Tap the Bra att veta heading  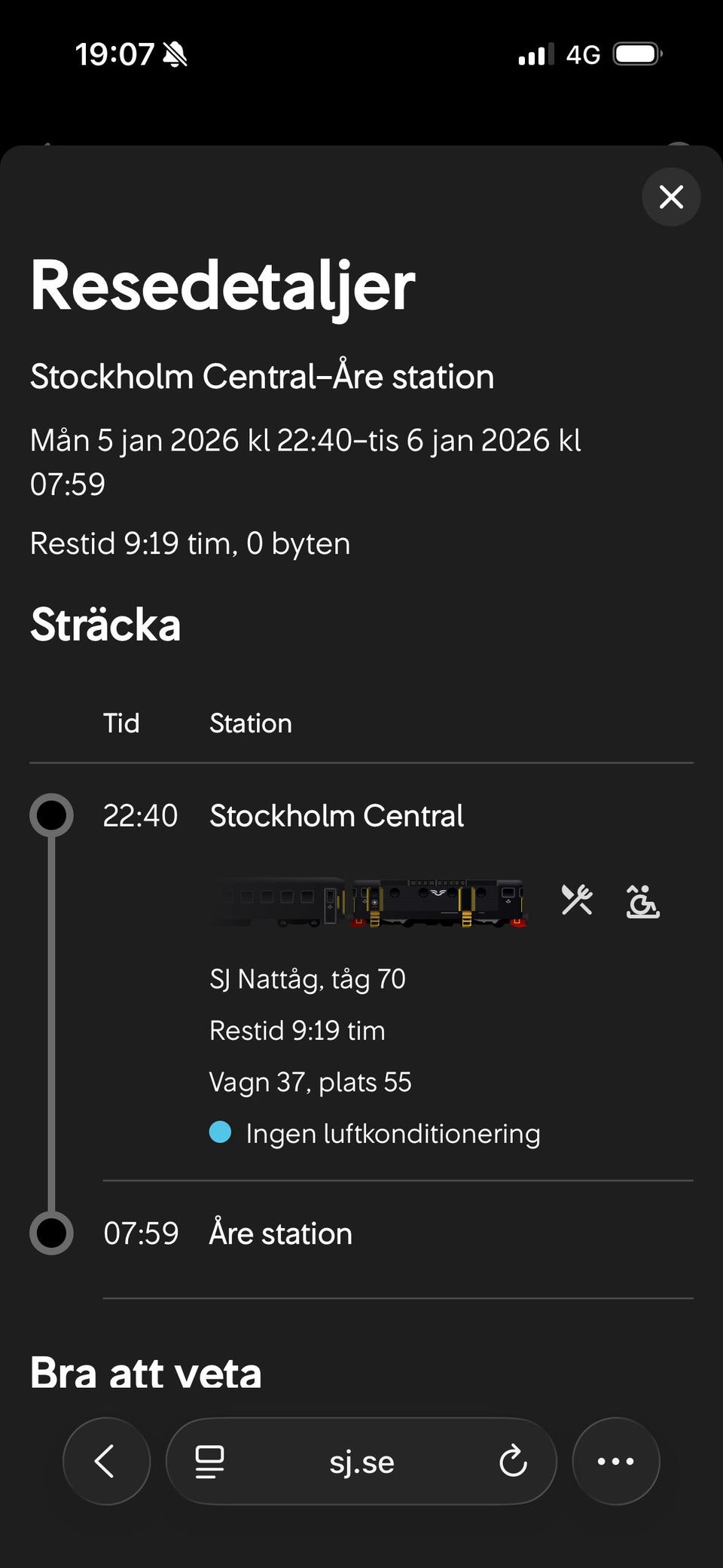tap(145, 1372)
